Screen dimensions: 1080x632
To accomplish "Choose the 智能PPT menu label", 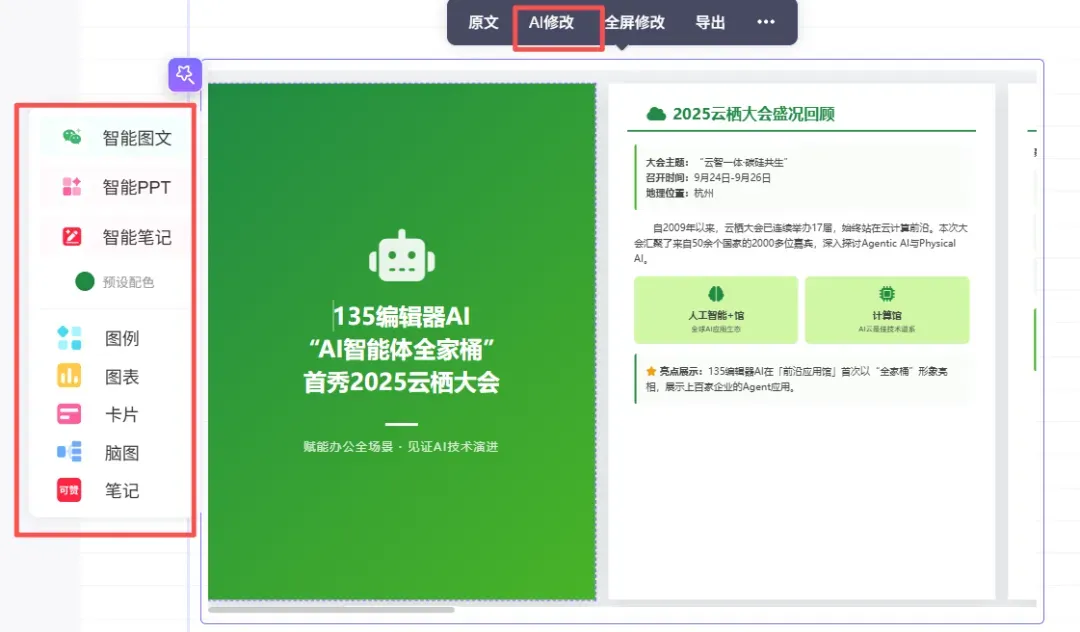I will (136, 187).
